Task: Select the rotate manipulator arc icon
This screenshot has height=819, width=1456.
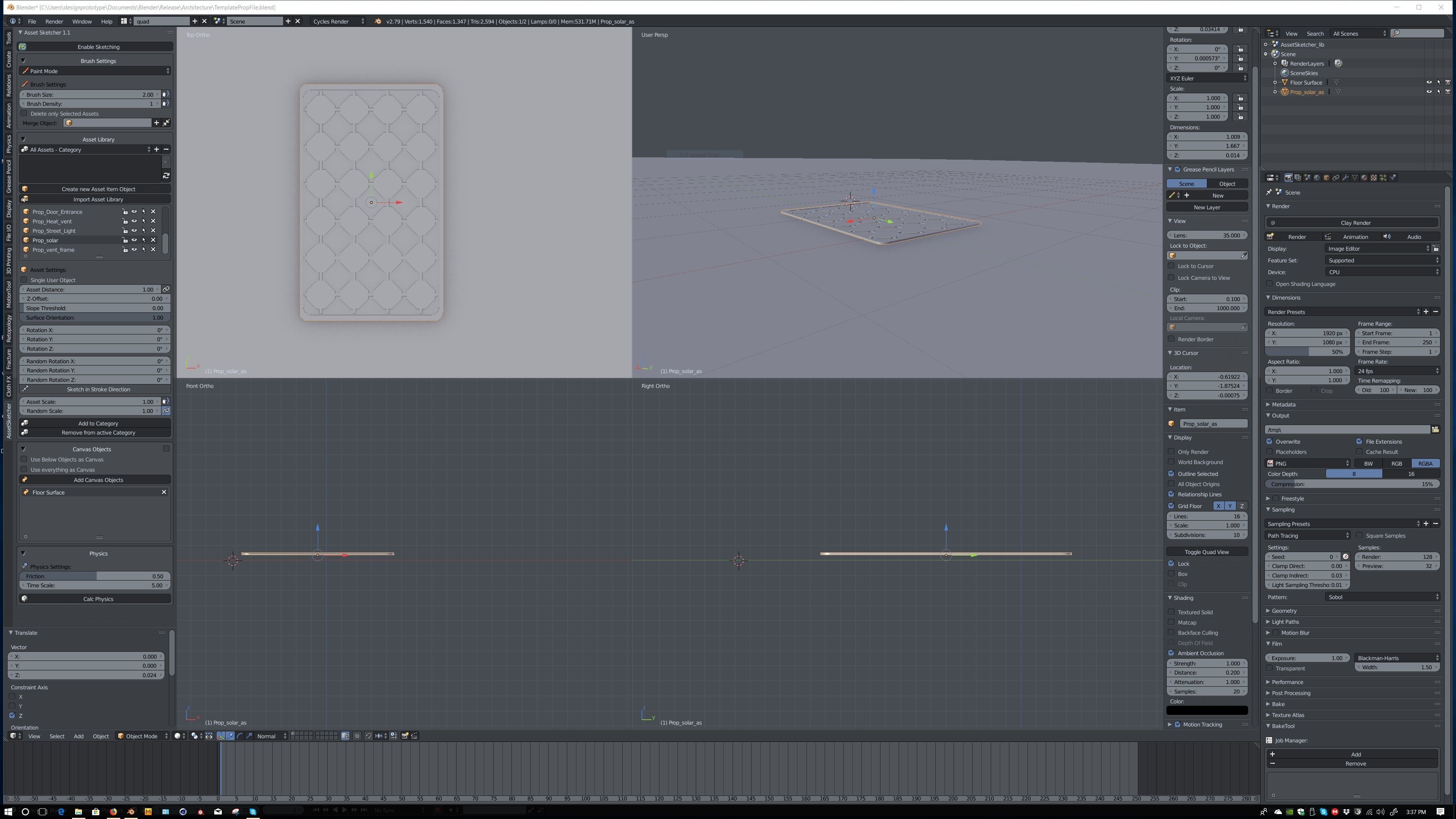Action: coord(240,736)
